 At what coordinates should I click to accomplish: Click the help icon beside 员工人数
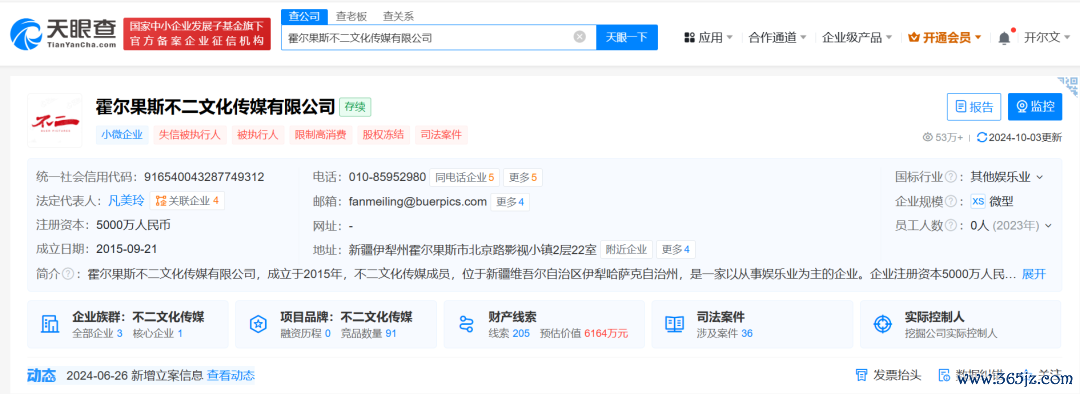[x=951, y=225]
